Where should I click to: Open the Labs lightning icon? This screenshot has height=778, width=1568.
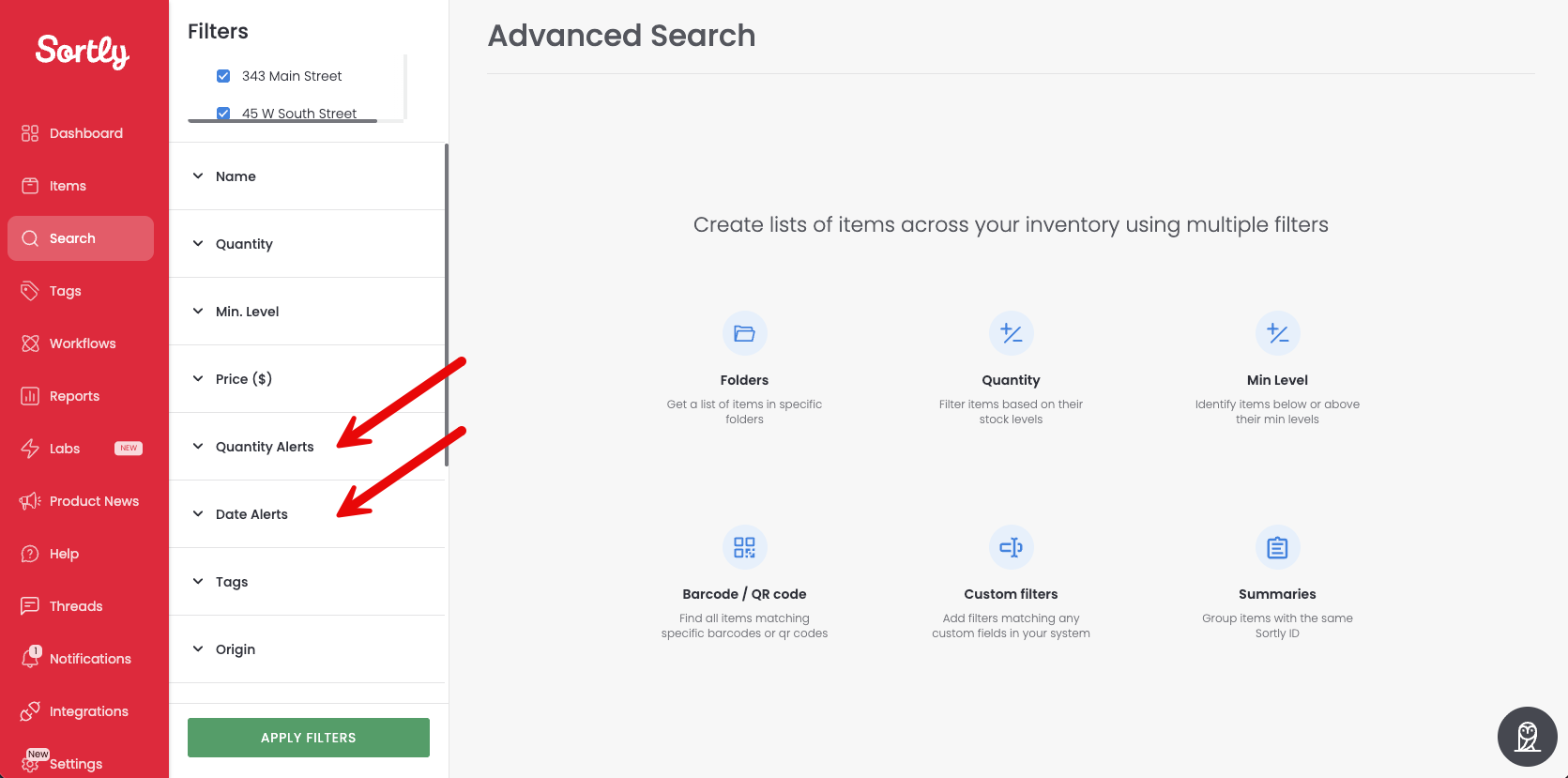[30, 449]
